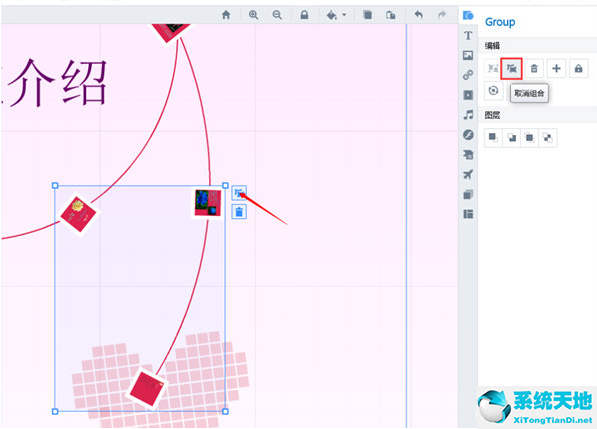Click the bring to front layer icon
This screenshot has width=597, height=429.
pyautogui.click(x=493, y=137)
